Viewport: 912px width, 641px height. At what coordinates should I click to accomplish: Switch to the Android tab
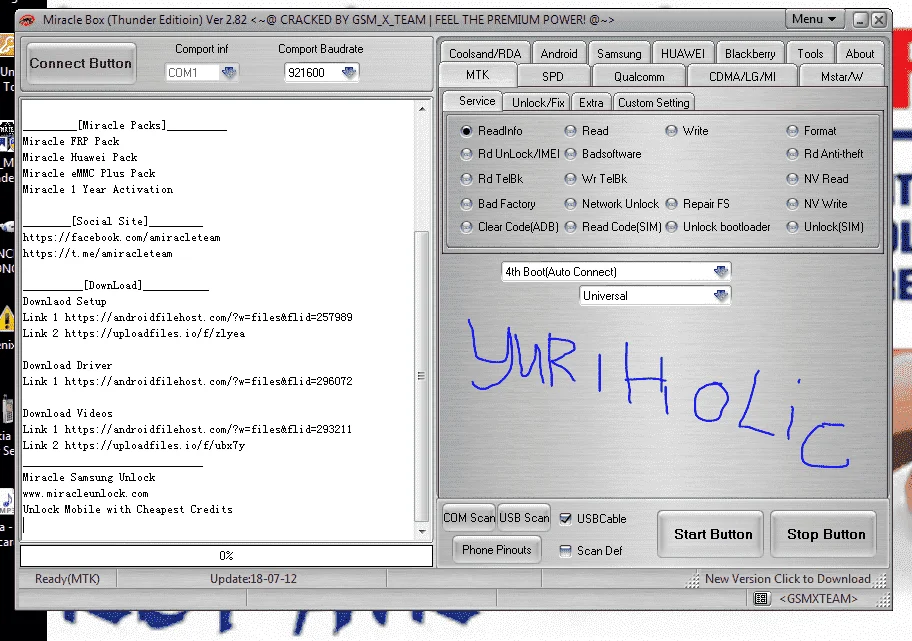point(559,54)
